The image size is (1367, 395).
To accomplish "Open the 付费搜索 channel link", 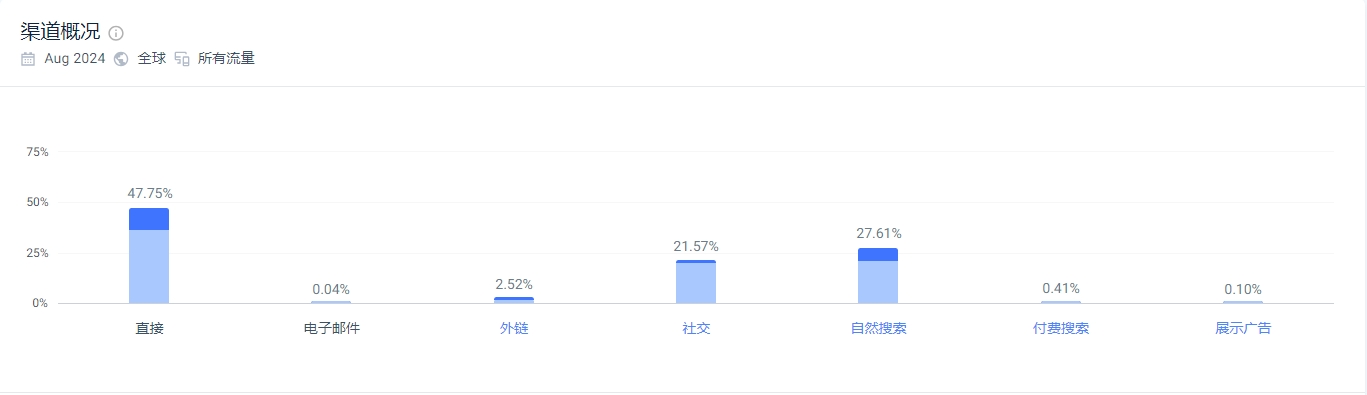I will coord(1061,328).
